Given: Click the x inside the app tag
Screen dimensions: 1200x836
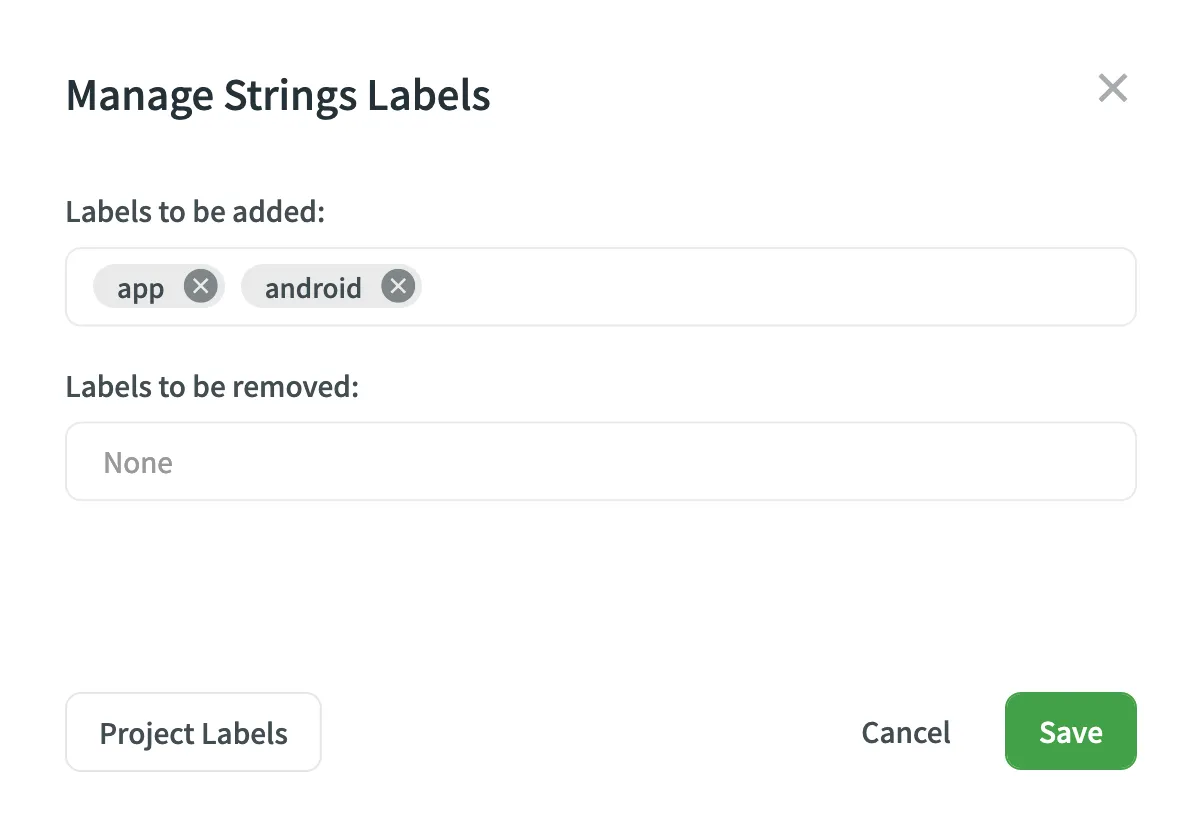Looking at the screenshot, I should (200, 285).
